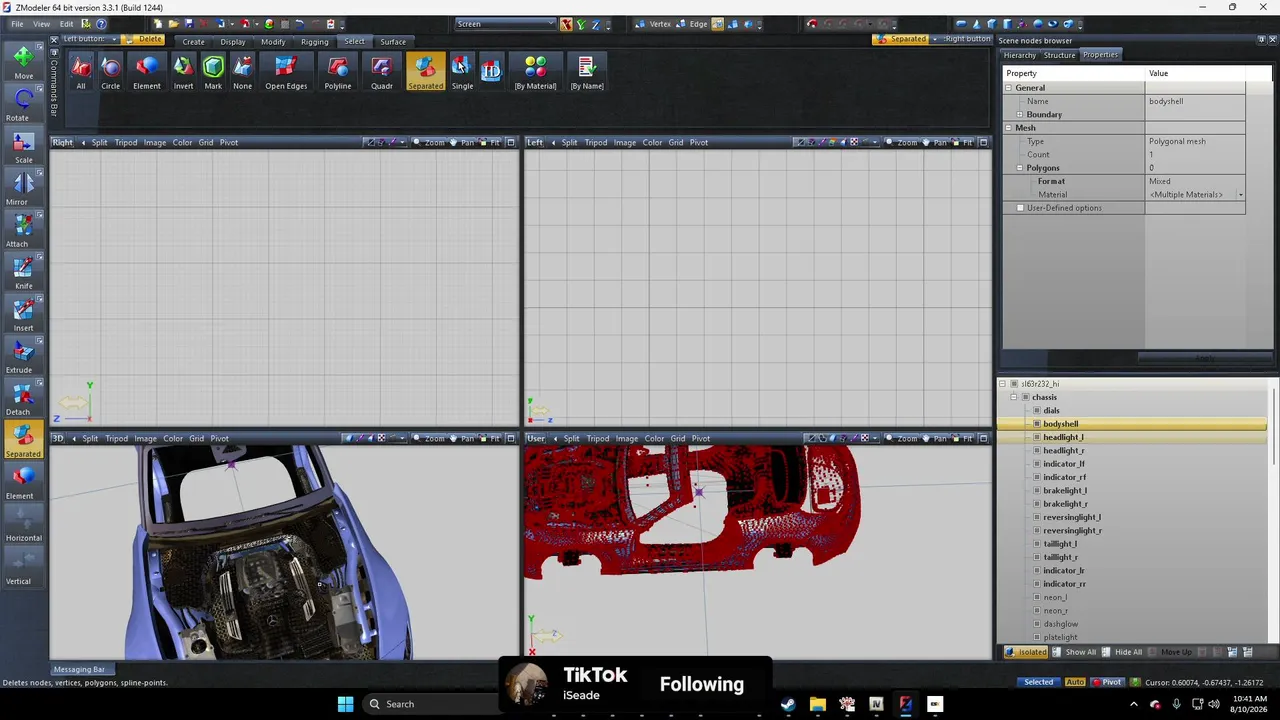The image size is (1280, 720).
Task: Collapse the Polygons property group
Action: pos(1020,168)
